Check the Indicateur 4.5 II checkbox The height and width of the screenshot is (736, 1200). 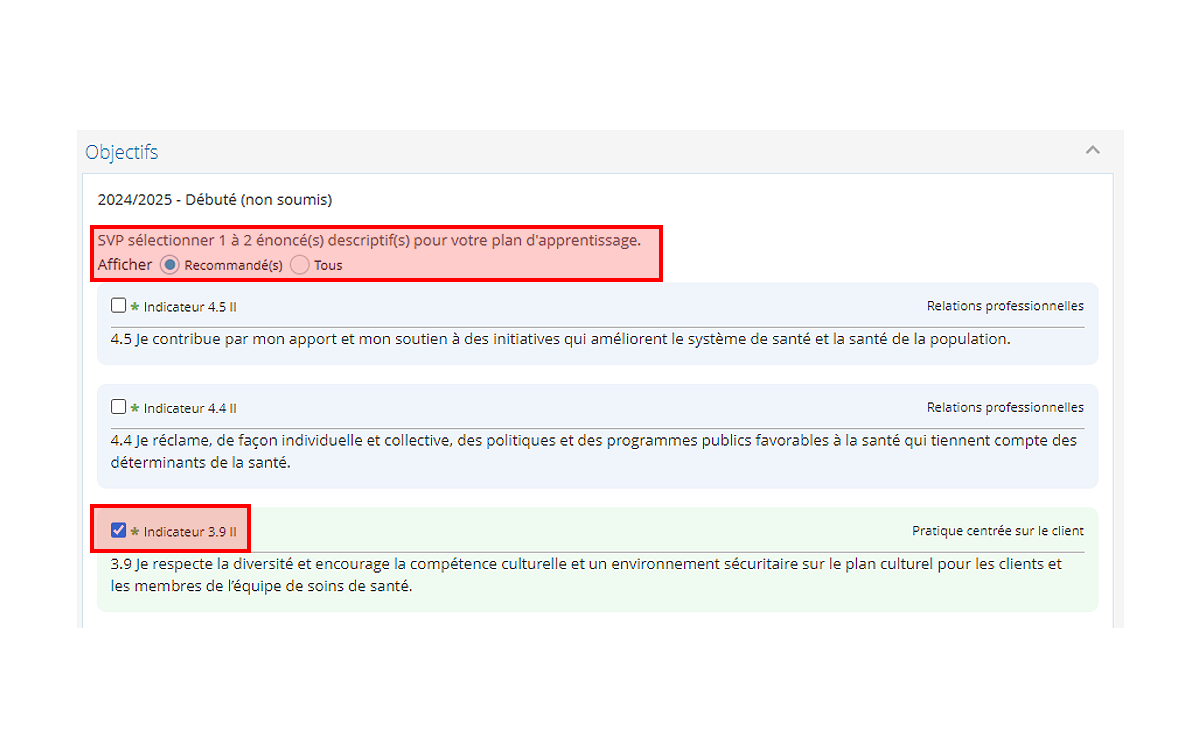point(119,306)
